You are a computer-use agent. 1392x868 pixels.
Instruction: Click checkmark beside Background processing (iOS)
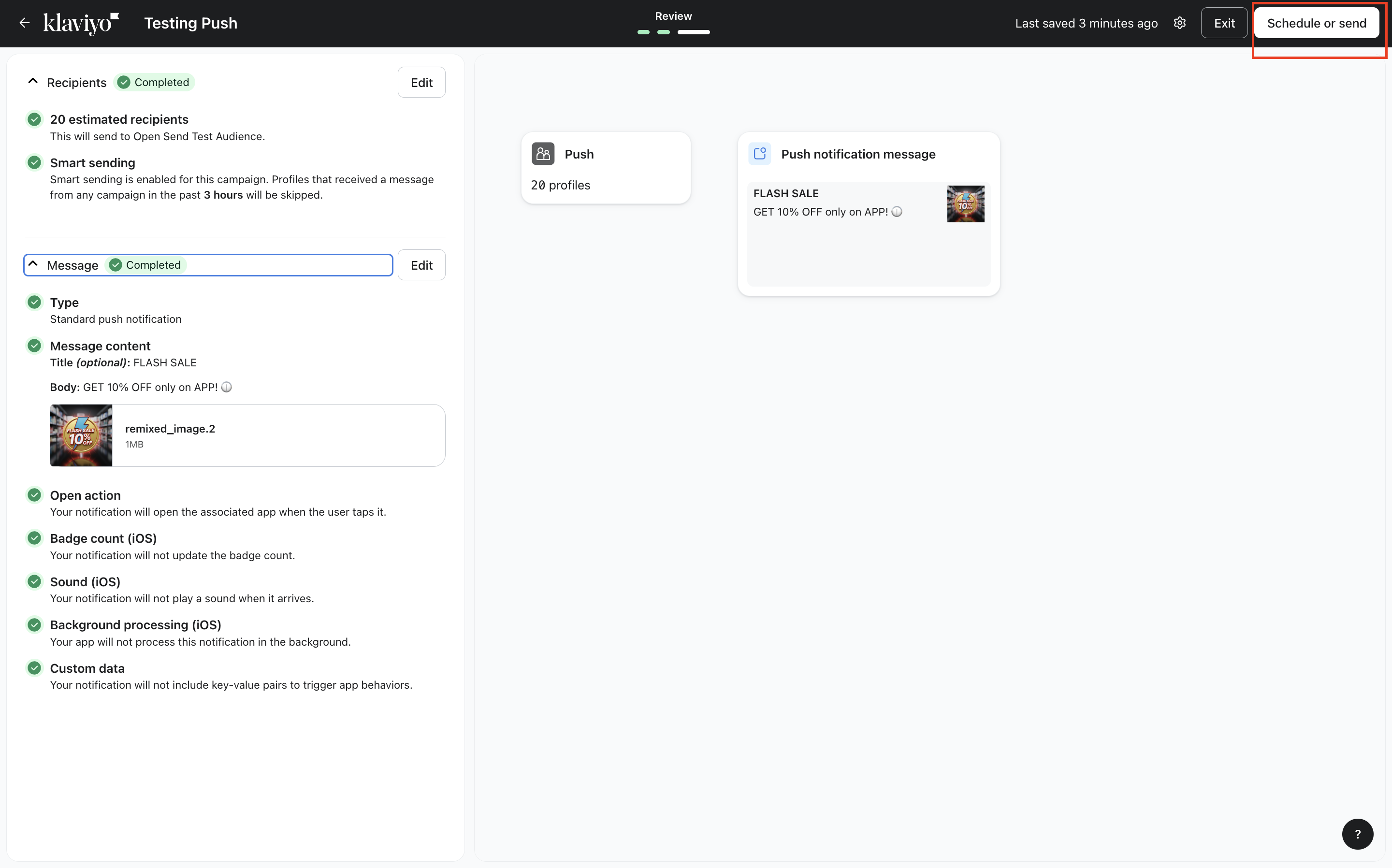point(34,624)
